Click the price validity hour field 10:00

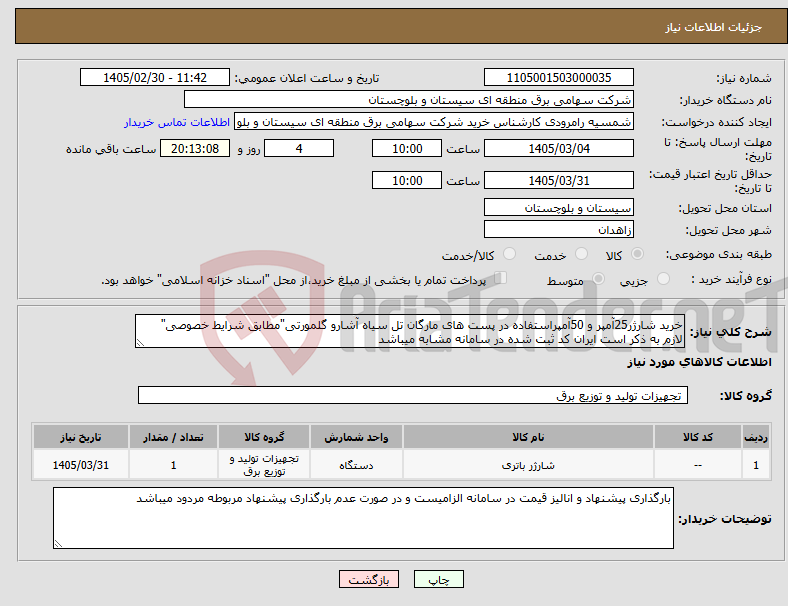pyautogui.click(x=407, y=180)
